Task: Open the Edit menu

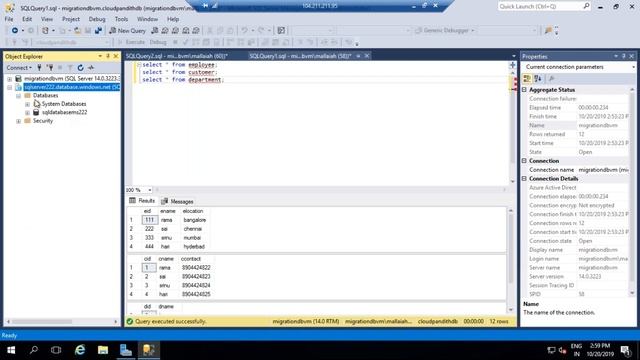Action: pos(27,19)
